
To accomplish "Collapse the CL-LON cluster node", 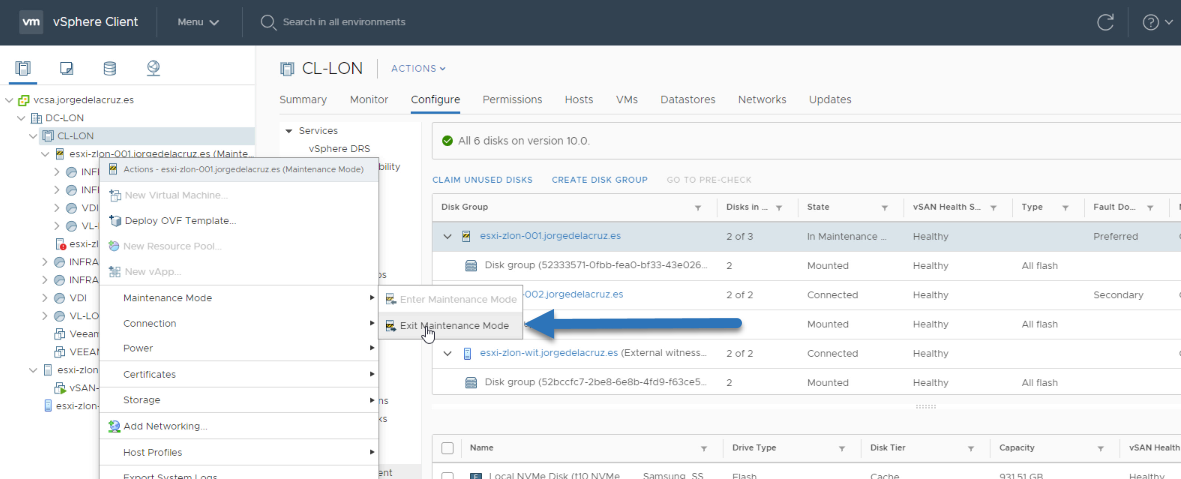I will [33, 136].
